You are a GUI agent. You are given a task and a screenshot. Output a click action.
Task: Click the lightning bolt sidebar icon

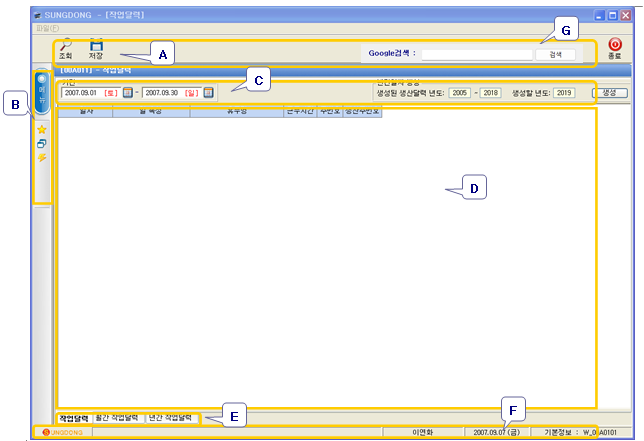(42, 158)
